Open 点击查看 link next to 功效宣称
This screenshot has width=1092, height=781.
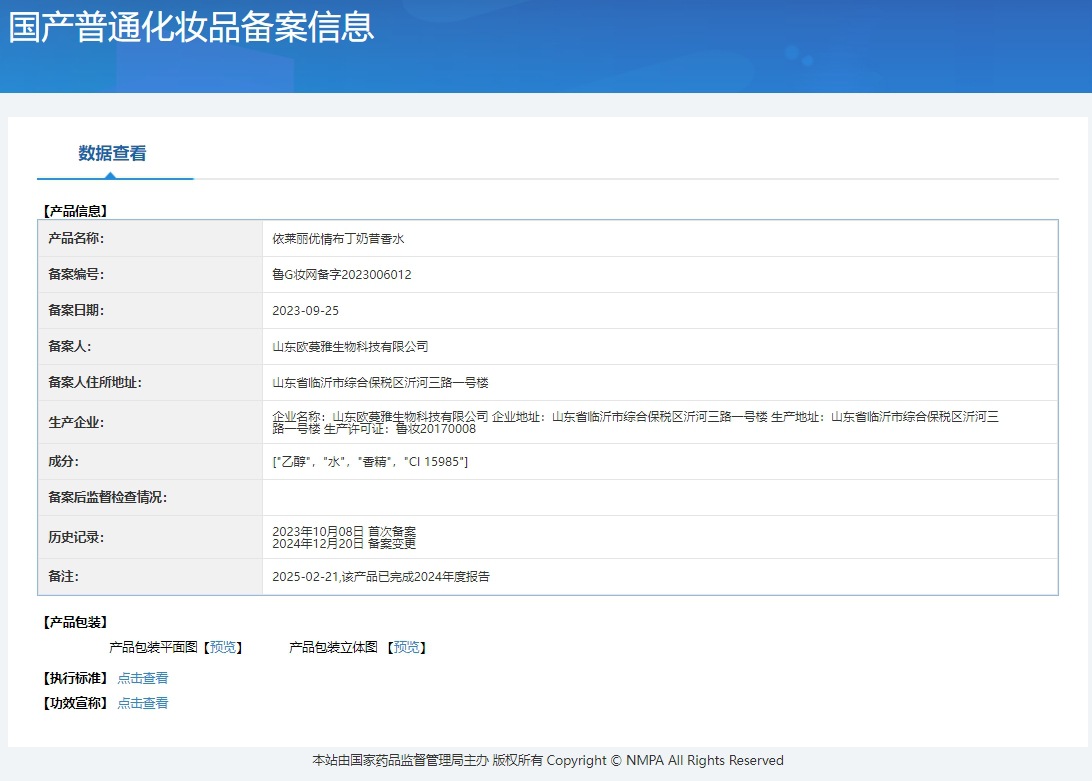pyautogui.click(x=143, y=703)
